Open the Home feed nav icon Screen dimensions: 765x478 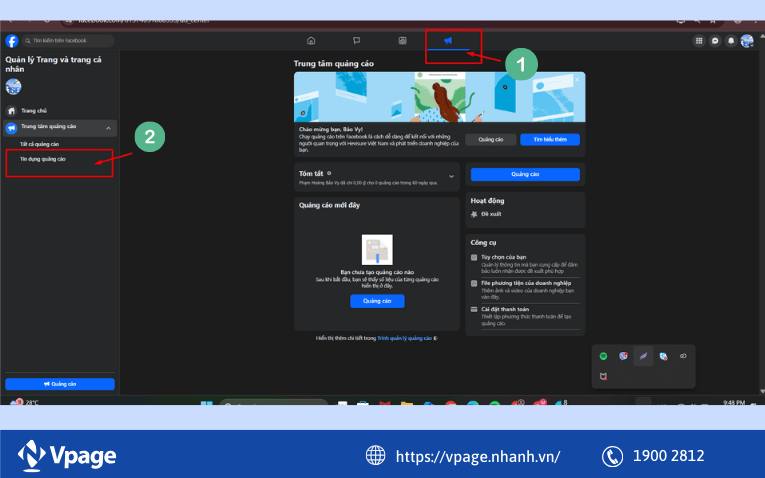pos(311,40)
